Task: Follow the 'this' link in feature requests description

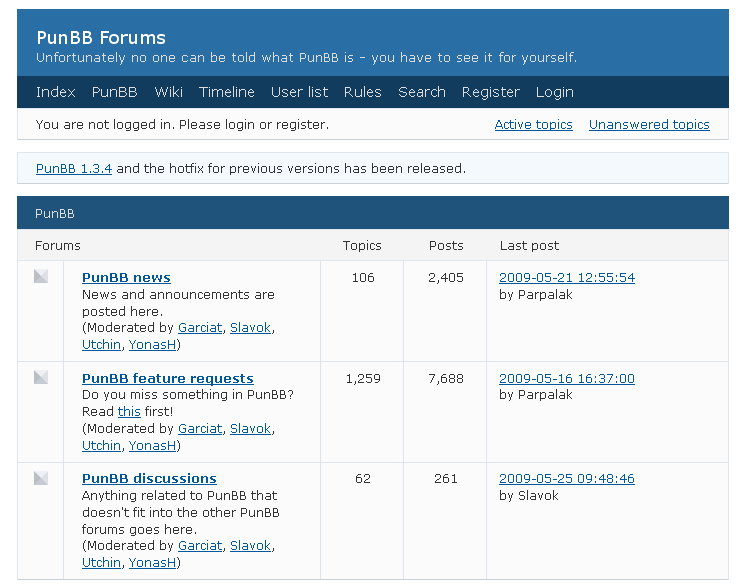Action: pyautogui.click(x=129, y=412)
